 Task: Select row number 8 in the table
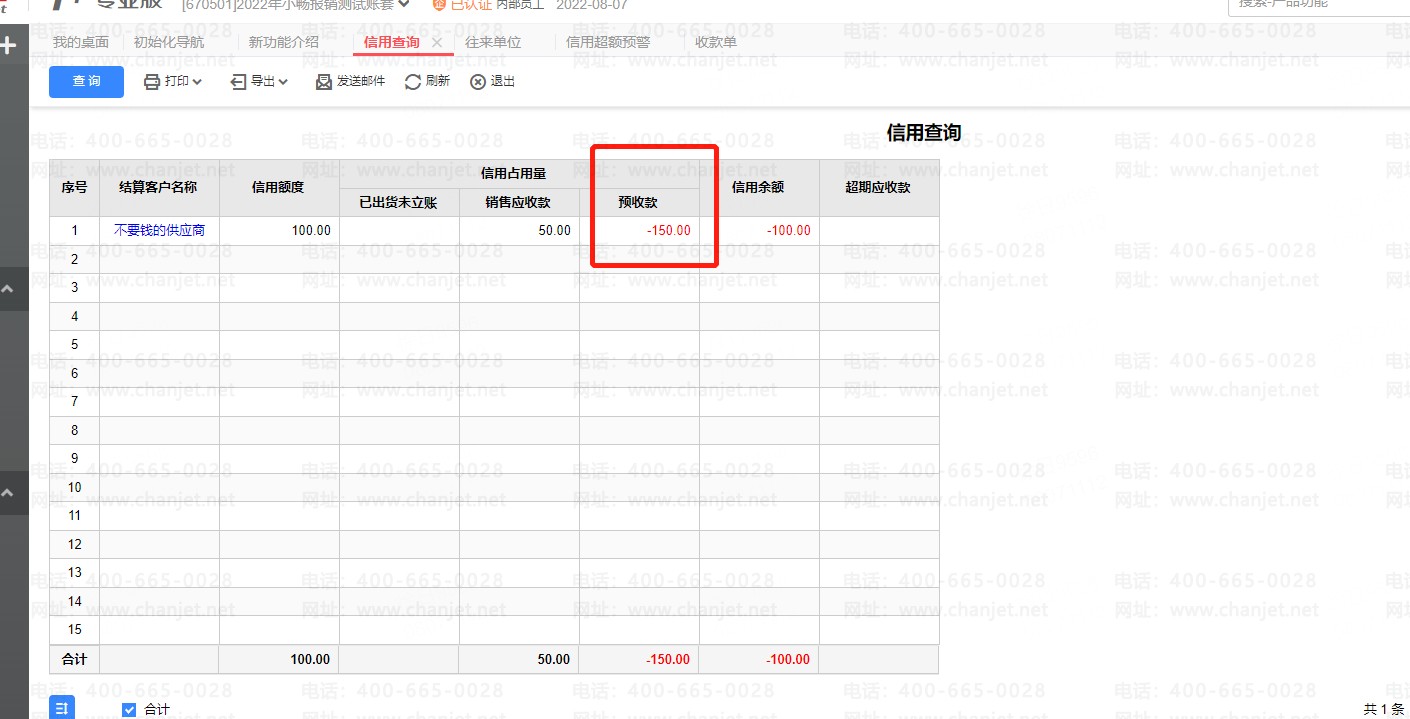coord(74,430)
